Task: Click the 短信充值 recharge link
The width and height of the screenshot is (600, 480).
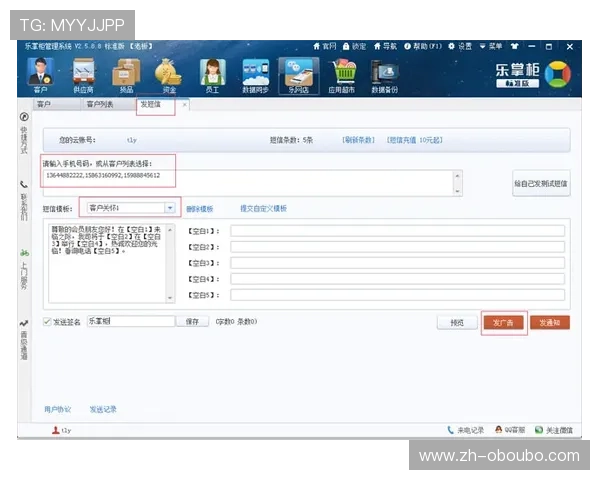Action: (x=414, y=140)
